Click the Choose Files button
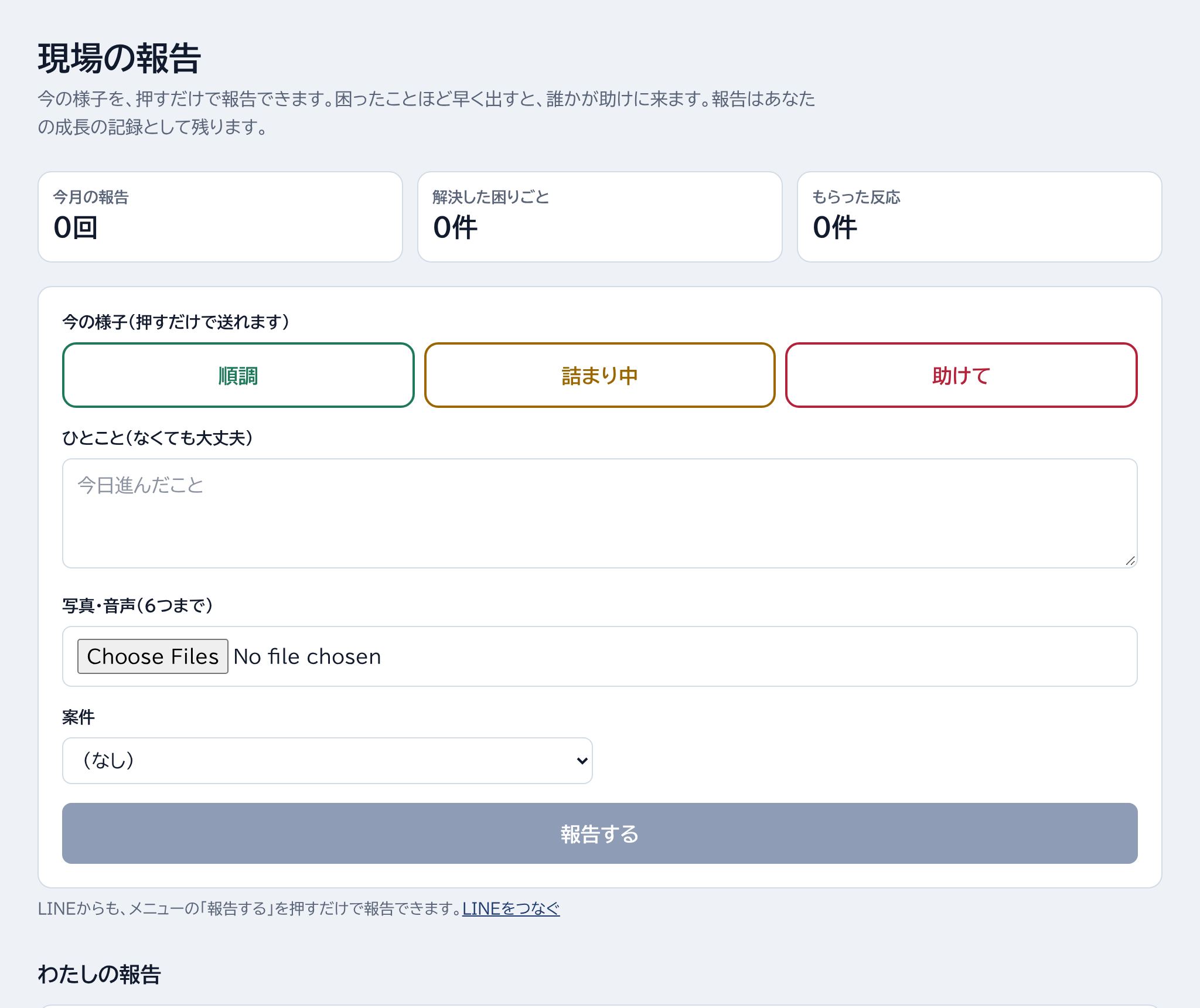Screen dimensions: 1200x1008 point(153,656)
